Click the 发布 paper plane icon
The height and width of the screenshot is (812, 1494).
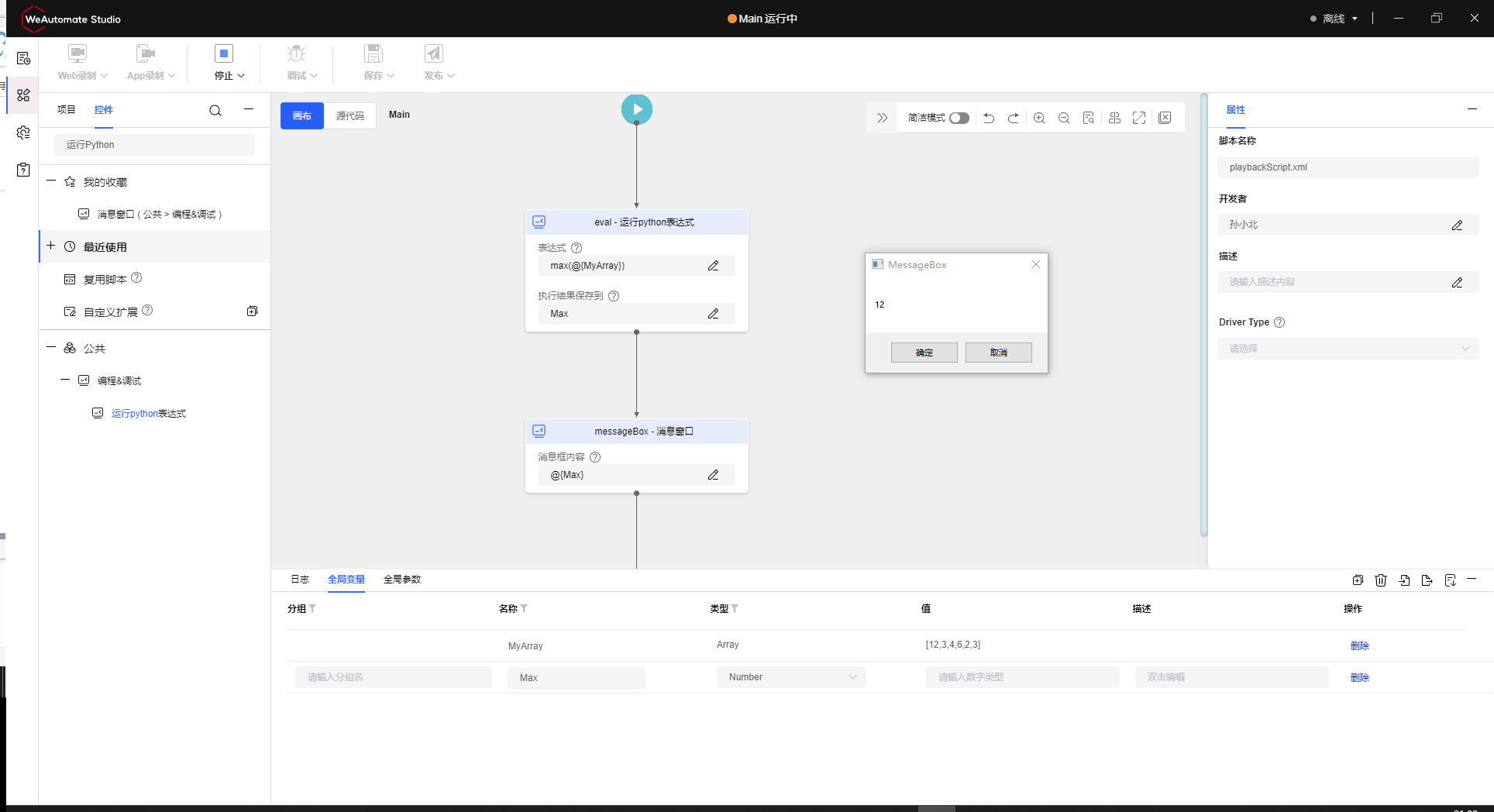[x=433, y=53]
